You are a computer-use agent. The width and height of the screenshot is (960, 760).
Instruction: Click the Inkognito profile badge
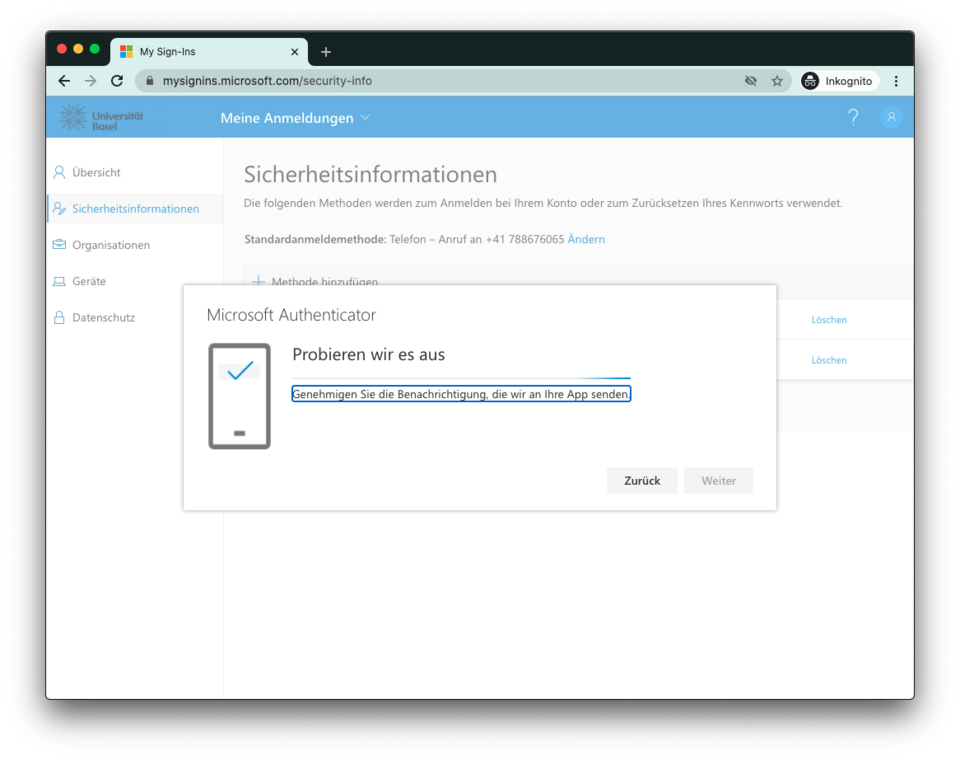tap(837, 81)
